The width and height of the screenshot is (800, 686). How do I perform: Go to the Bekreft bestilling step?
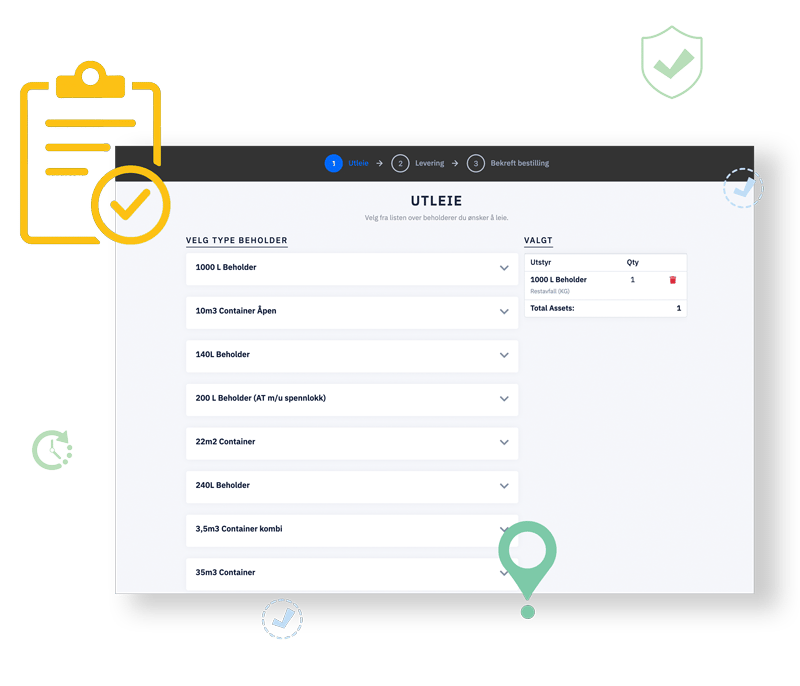519,163
